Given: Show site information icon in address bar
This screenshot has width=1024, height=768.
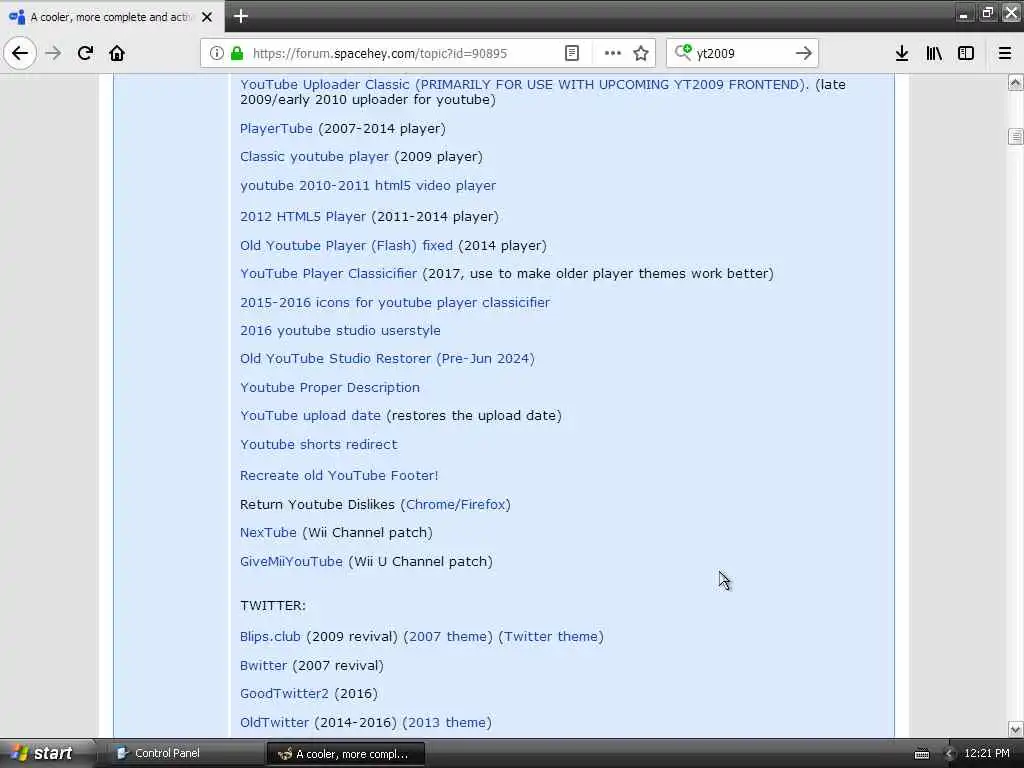Looking at the screenshot, I should click(217, 53).
